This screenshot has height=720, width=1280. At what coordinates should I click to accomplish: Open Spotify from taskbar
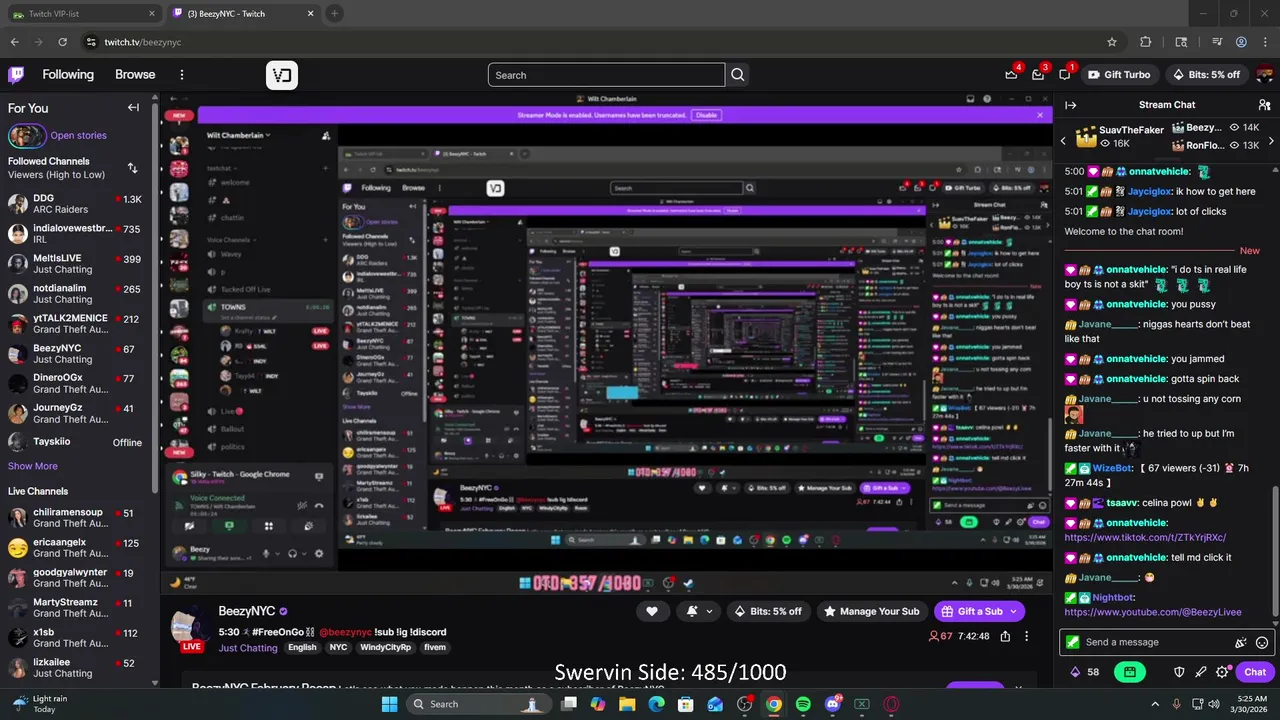point(803,704)
